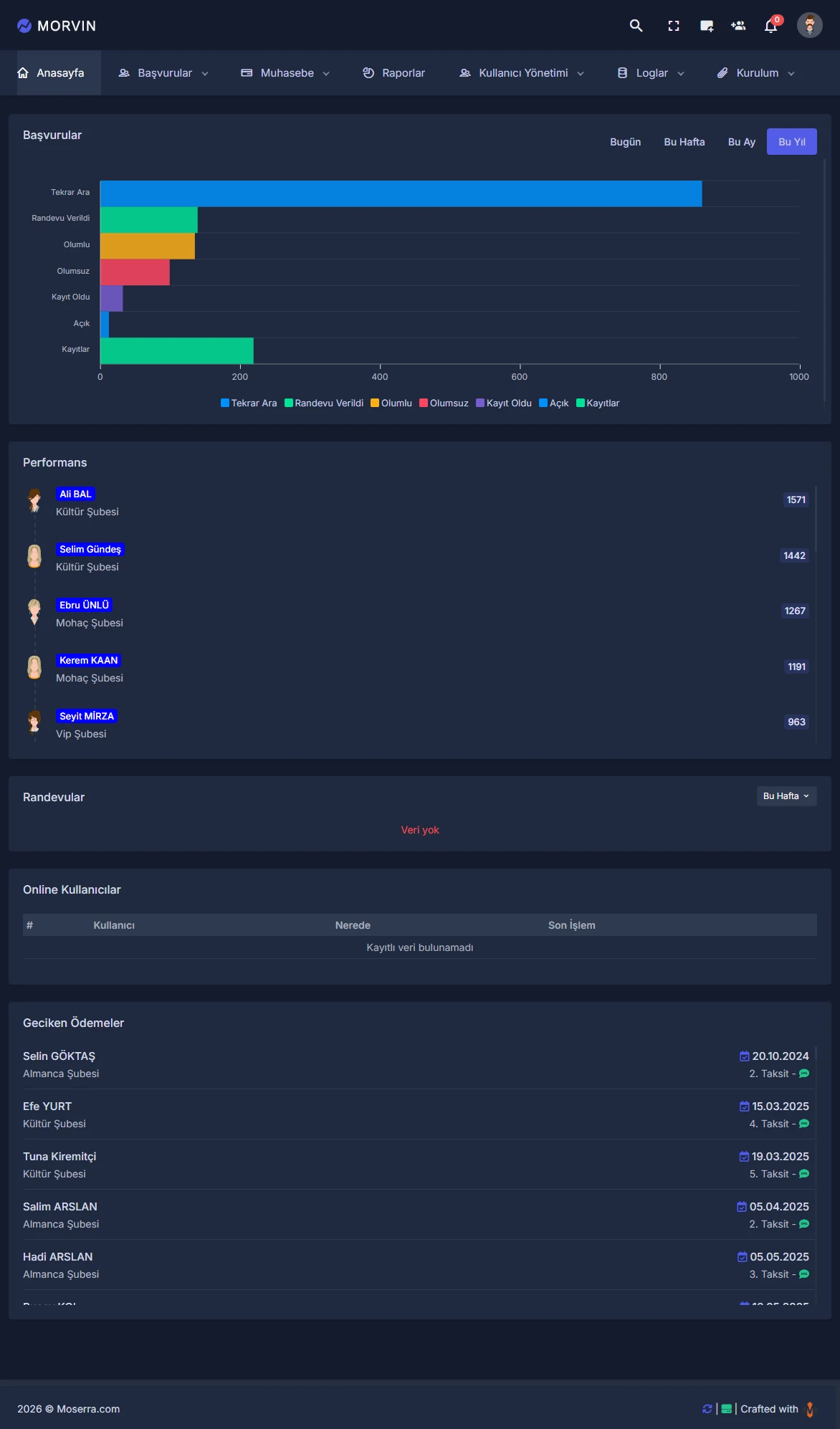
Task: Toggle Olumsuz legend series
Action: pyautogui.click(x=444, y=403)
